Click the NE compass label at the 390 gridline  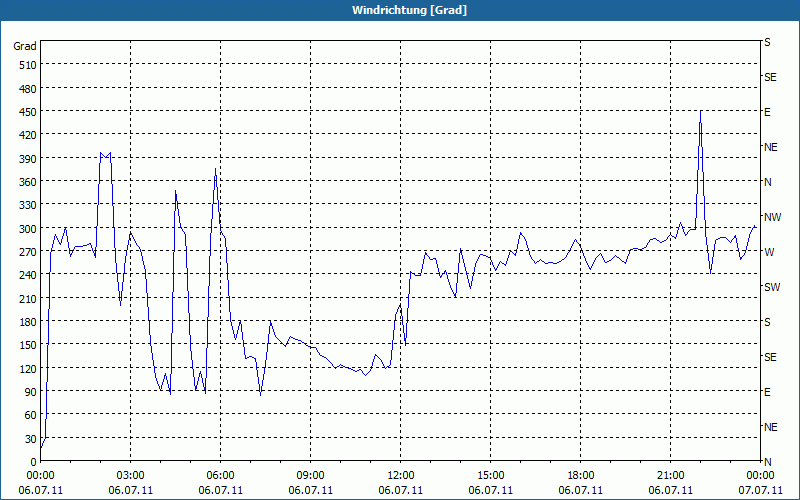point(771,147)
